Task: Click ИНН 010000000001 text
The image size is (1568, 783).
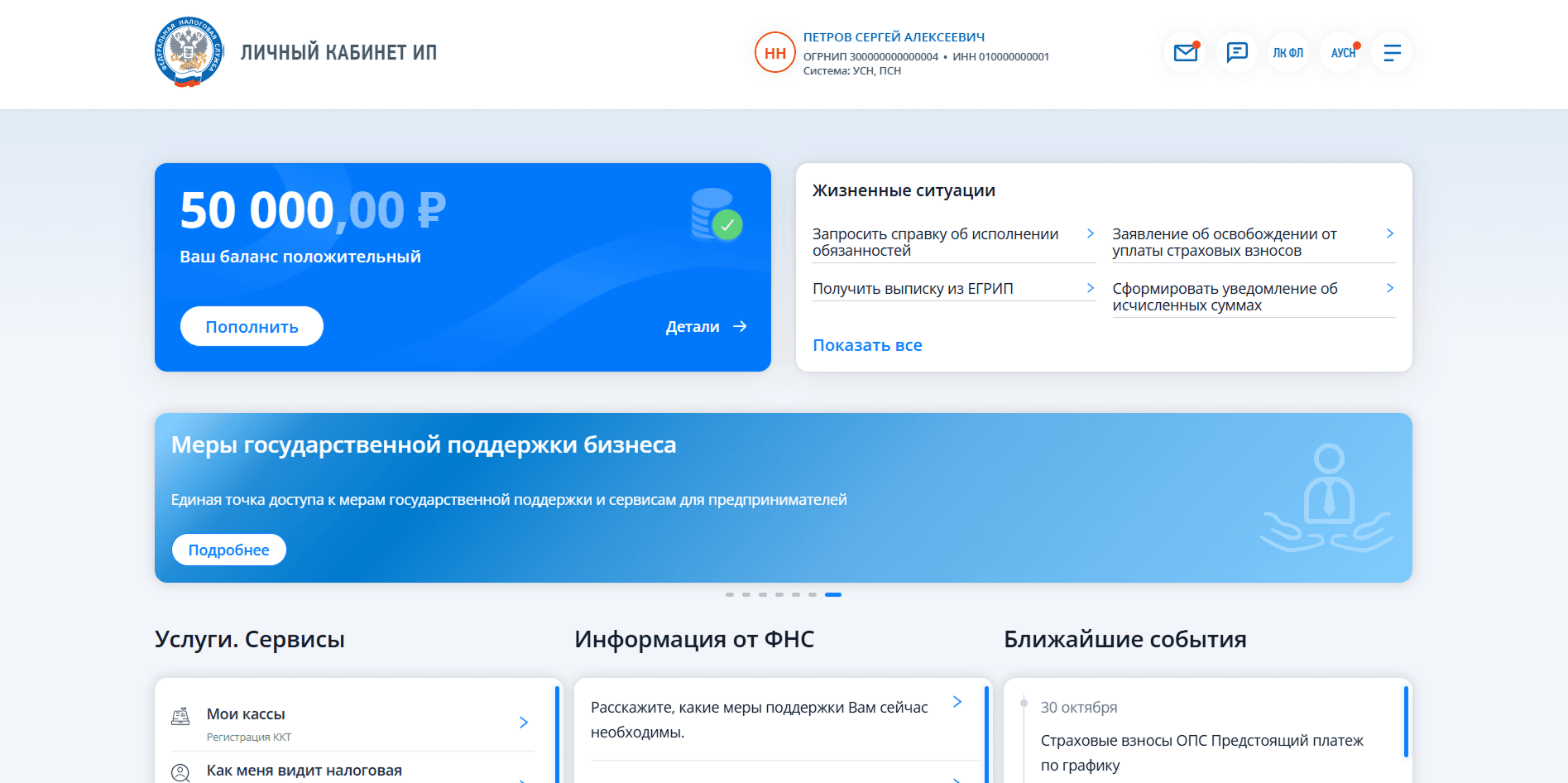Action: [x=1000, y=57]
